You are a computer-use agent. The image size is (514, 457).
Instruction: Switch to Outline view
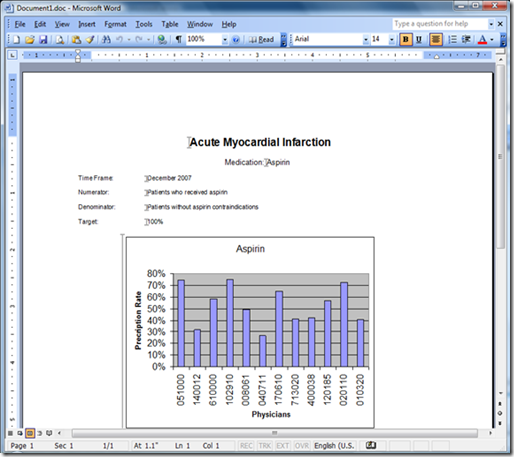[40, 433]
